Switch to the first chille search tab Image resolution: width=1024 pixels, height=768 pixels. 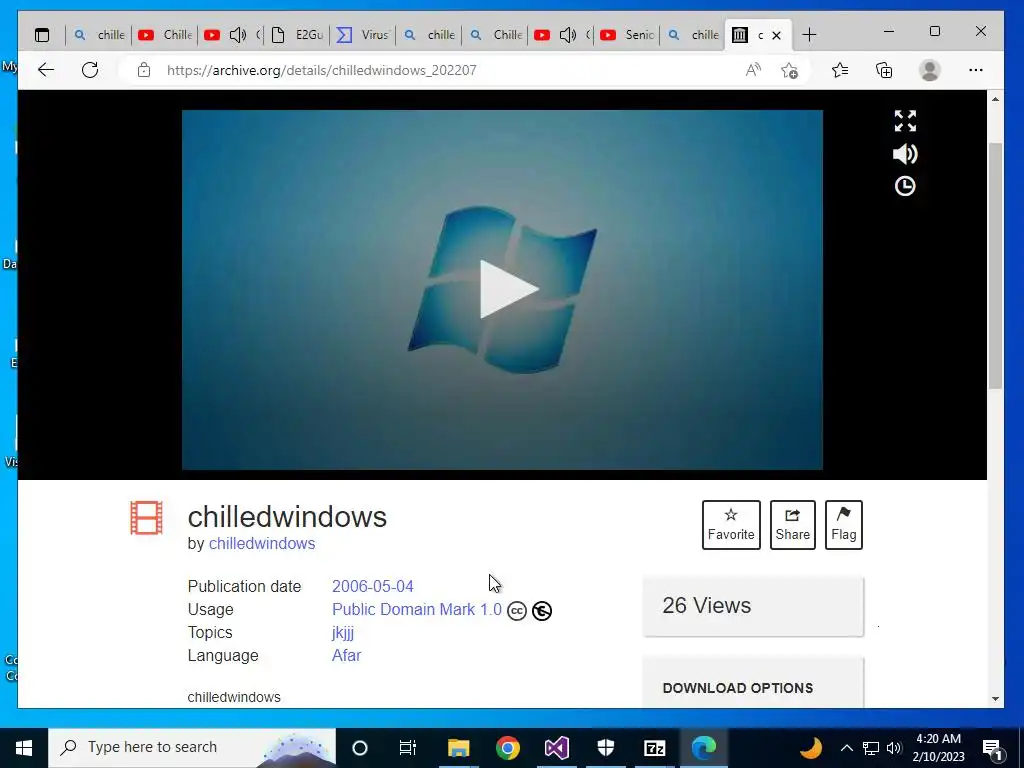99,35
